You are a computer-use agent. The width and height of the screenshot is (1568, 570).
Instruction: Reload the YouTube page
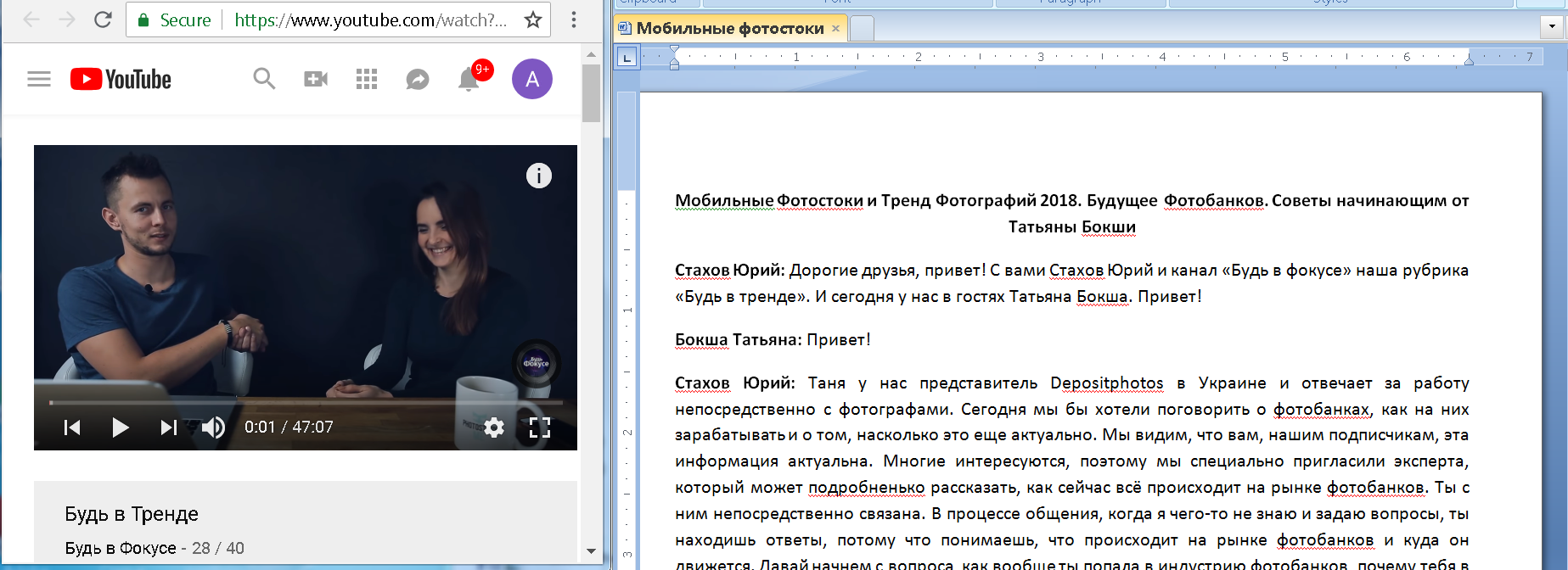point(103,20)
